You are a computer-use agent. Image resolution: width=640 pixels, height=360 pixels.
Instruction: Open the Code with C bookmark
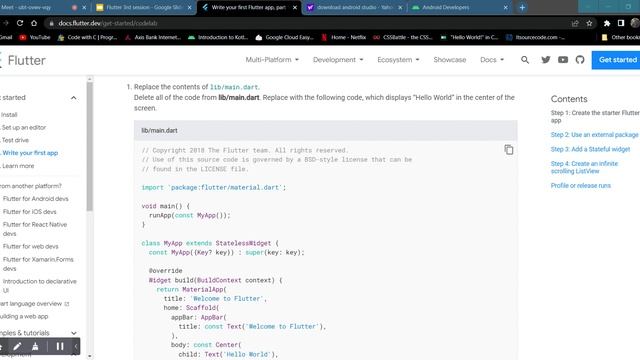[x=87, y=37]
